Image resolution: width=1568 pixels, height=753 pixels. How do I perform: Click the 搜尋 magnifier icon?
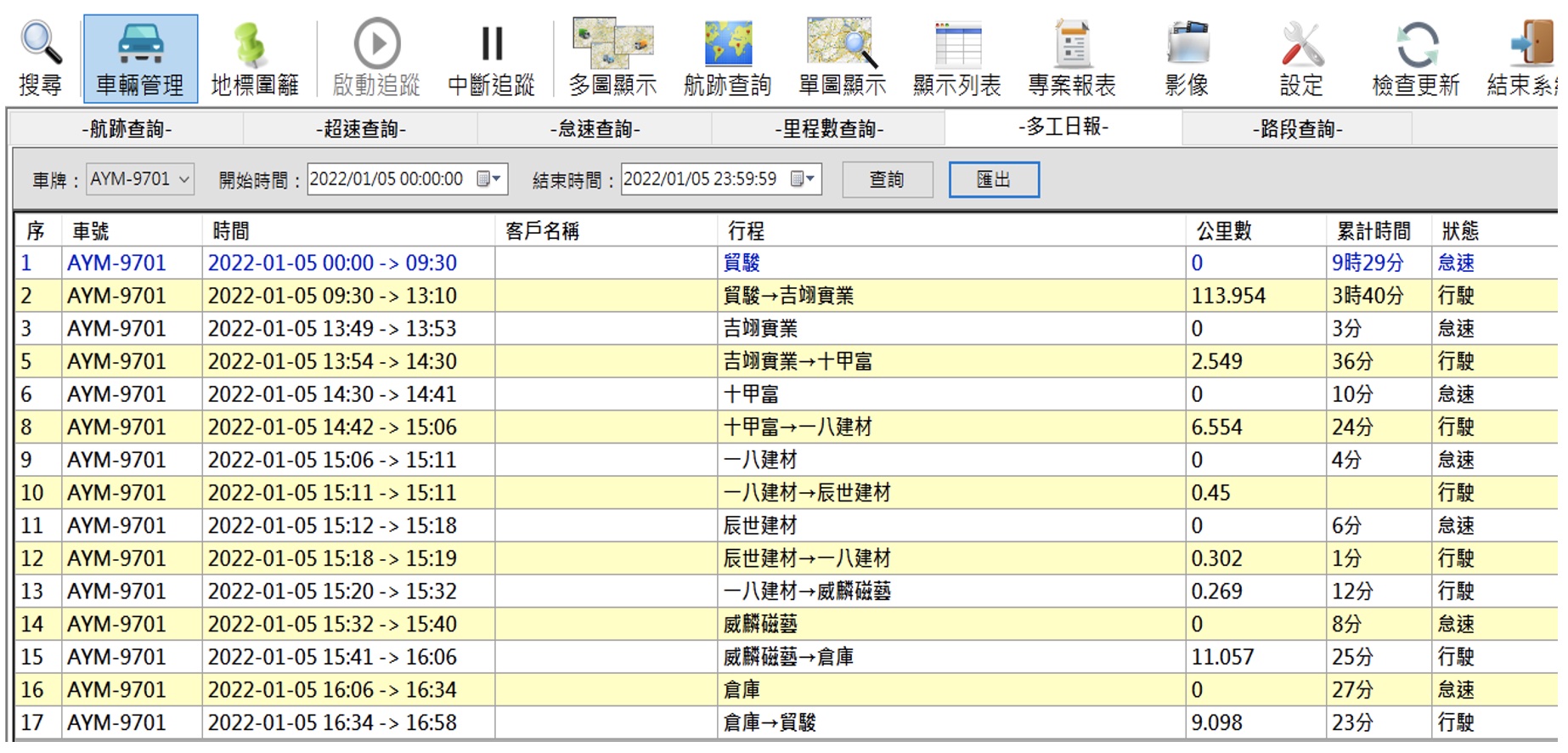(x=41, y=44)
